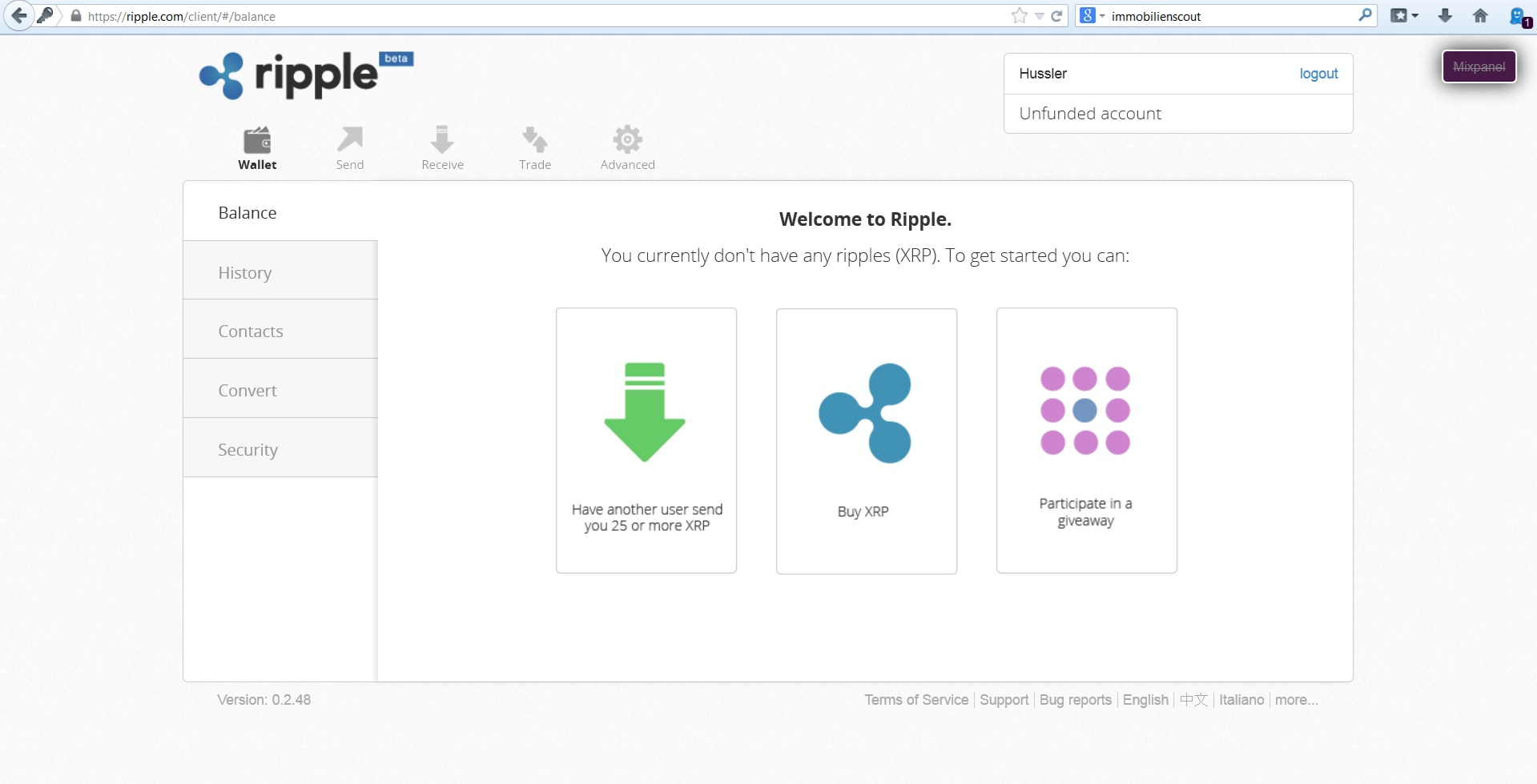Bookmark page with star icon
This screenshot has width=1537, height=784.
point(1020,16)
